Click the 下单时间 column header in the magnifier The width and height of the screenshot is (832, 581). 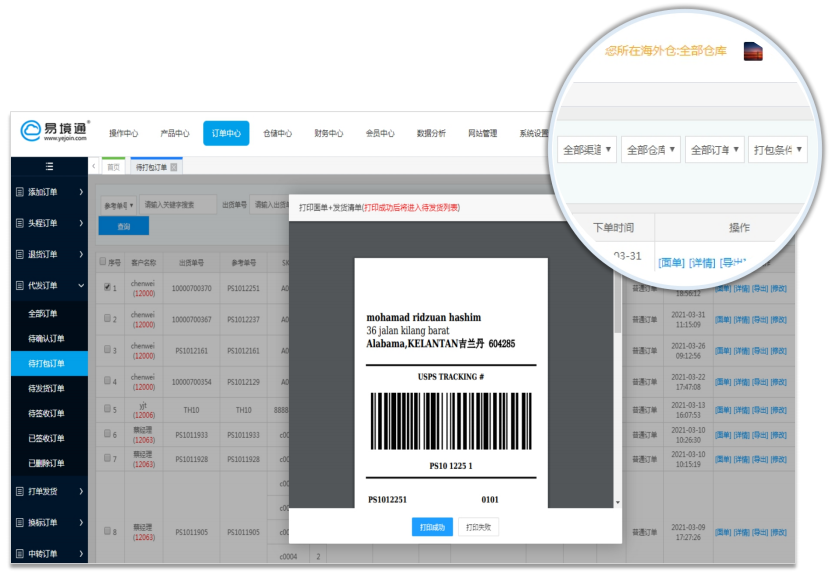point(613,228)
